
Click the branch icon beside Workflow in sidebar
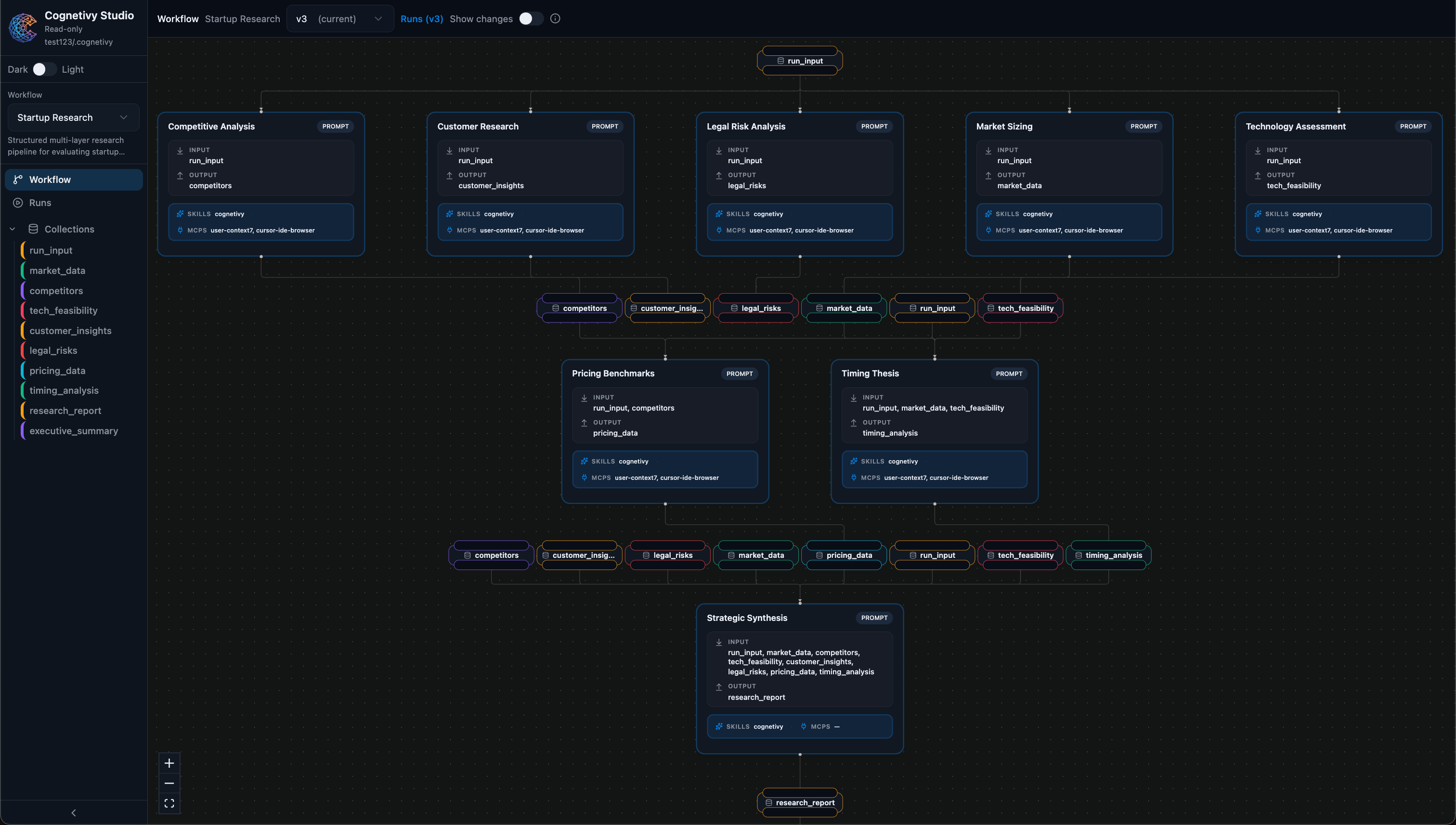[x=17, y=180]
